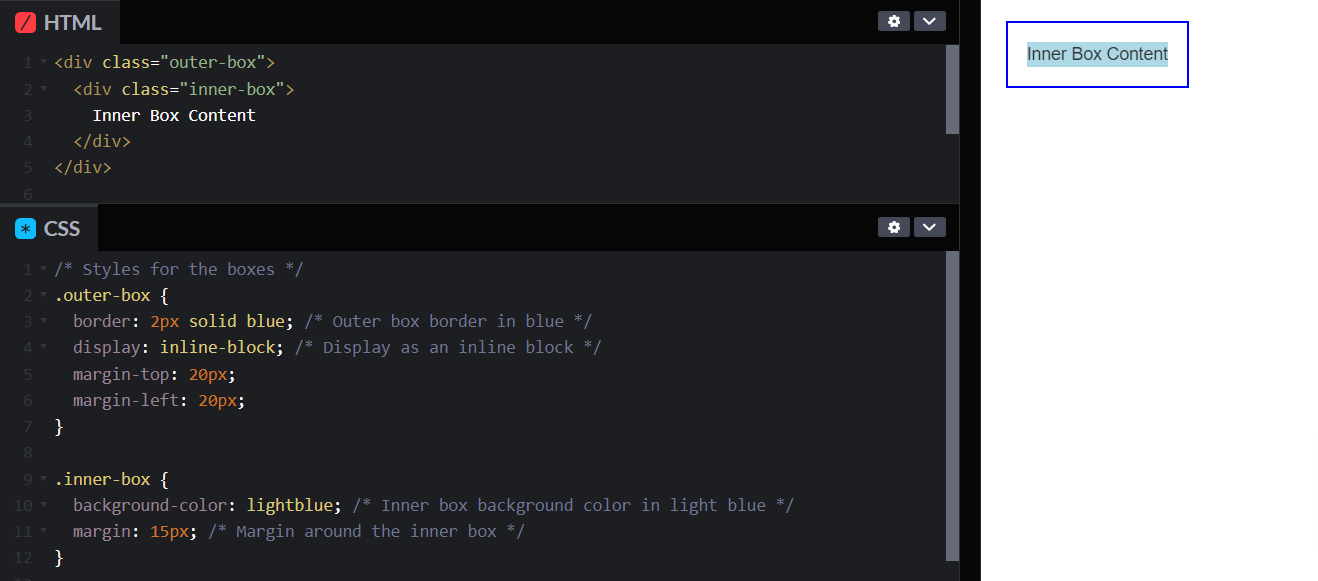The image size is (1318, 581).
Task: Click the red HTML5 logo icon
Action: tap(24, 21)
